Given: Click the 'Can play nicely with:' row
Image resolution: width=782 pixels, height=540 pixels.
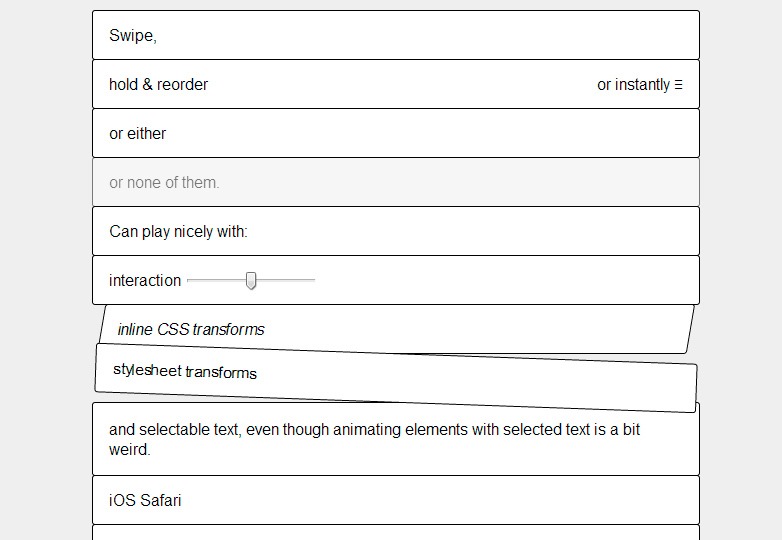Looking at the screenshot, I should pyautogui.click(x=395, y=232).
